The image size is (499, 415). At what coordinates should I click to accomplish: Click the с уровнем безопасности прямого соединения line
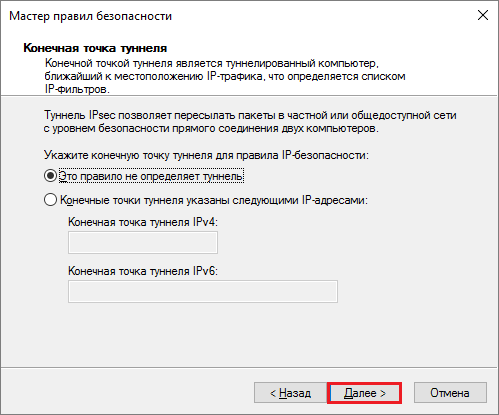(211, 128)
